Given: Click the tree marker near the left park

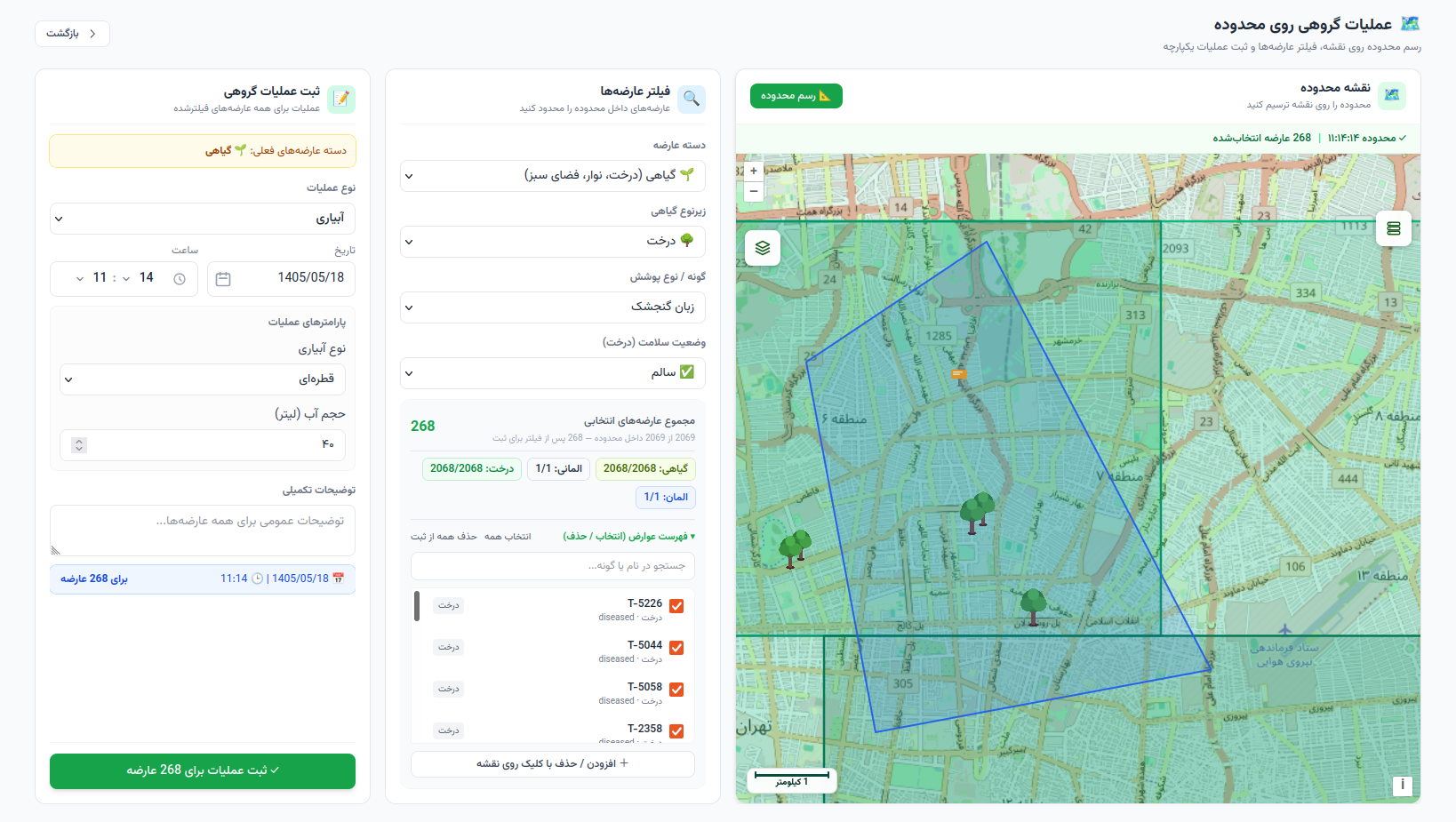Looking at the screenshot, I should coord(795,549).
